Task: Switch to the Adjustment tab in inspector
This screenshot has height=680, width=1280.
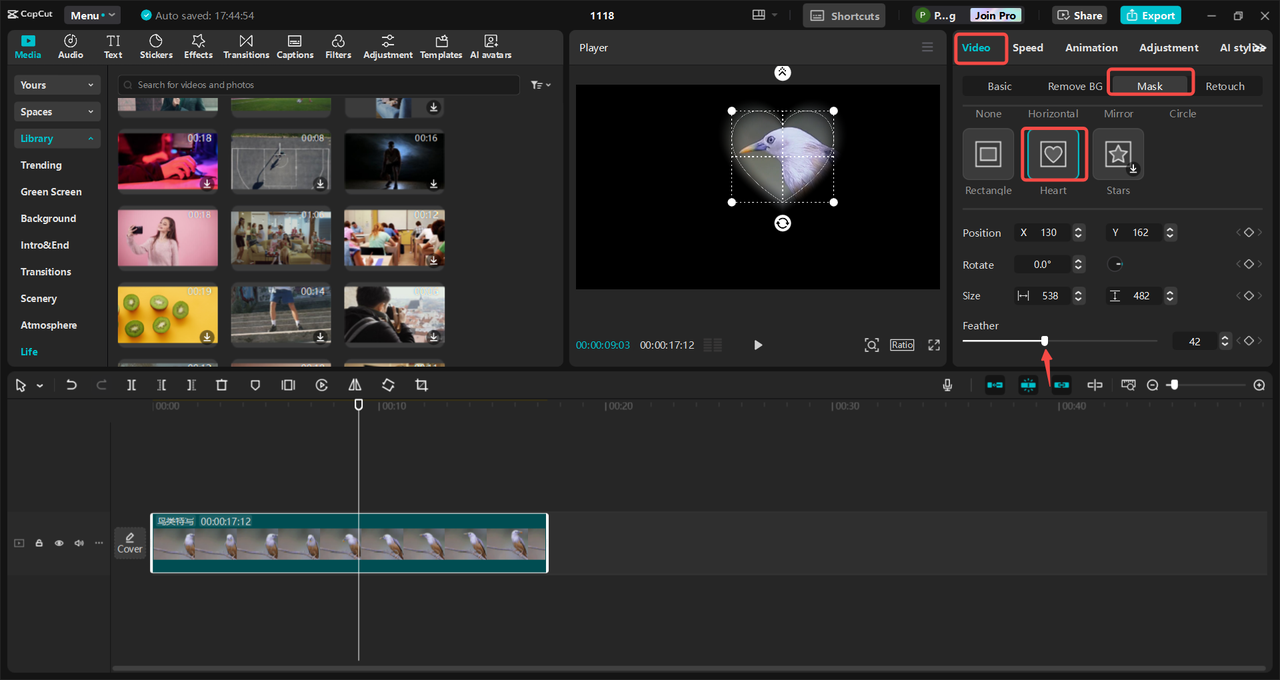Action: [1168, 47]
